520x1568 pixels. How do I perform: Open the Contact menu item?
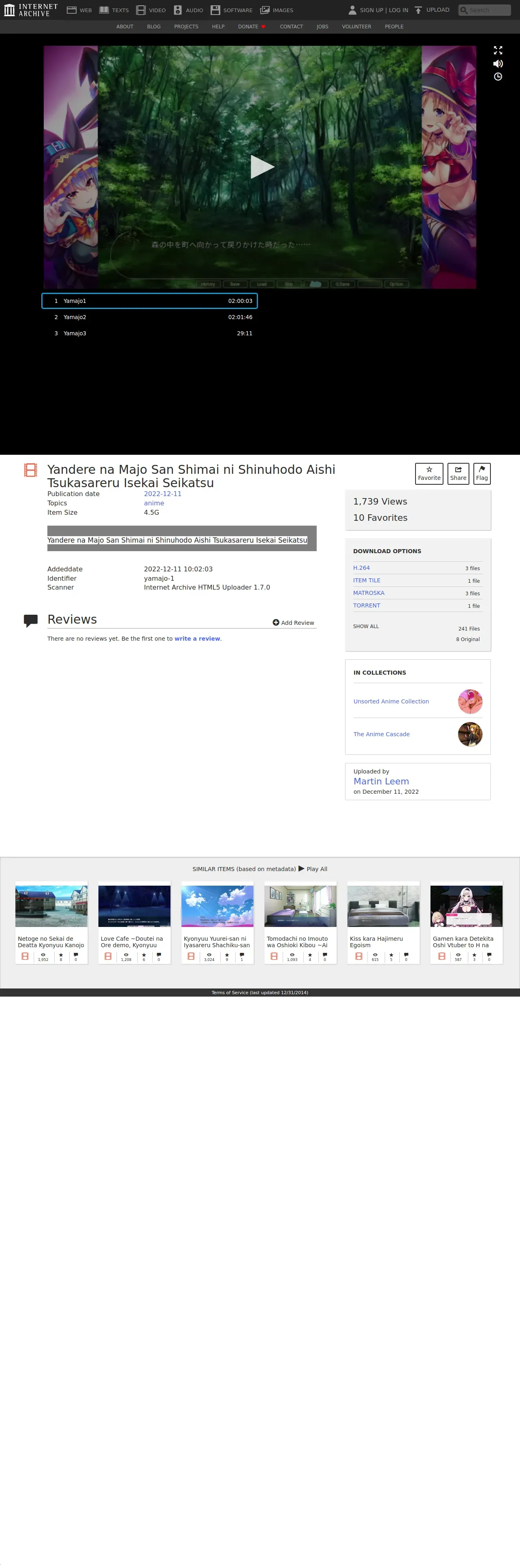coord(291,27)
